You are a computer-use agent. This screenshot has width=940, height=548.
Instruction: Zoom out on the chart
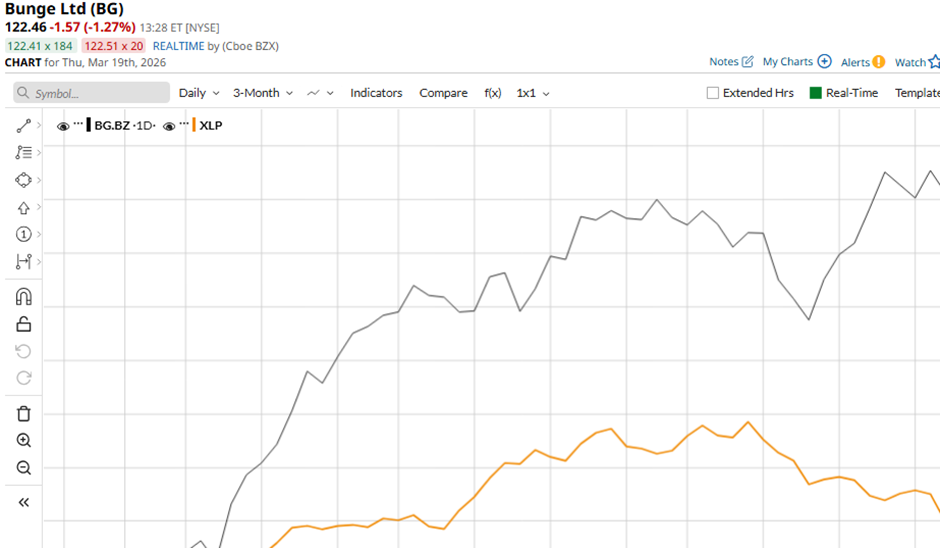click(23, 468)
